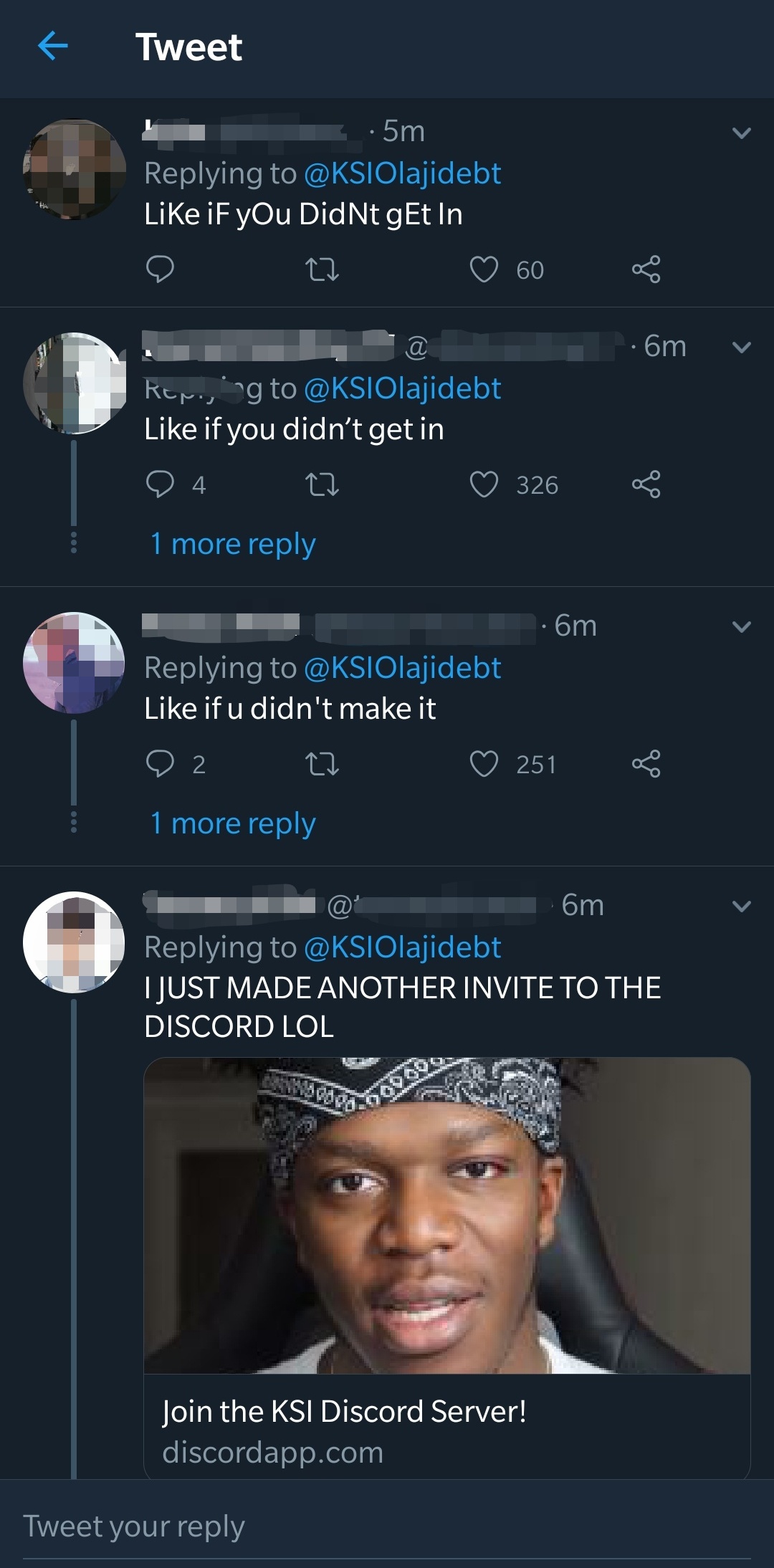Image resolution: width=774 pixels, height=1568 pixels.
Task: Open the "Join the KSI Discord Server!" link card
Action: click(x=446, y=1268)
